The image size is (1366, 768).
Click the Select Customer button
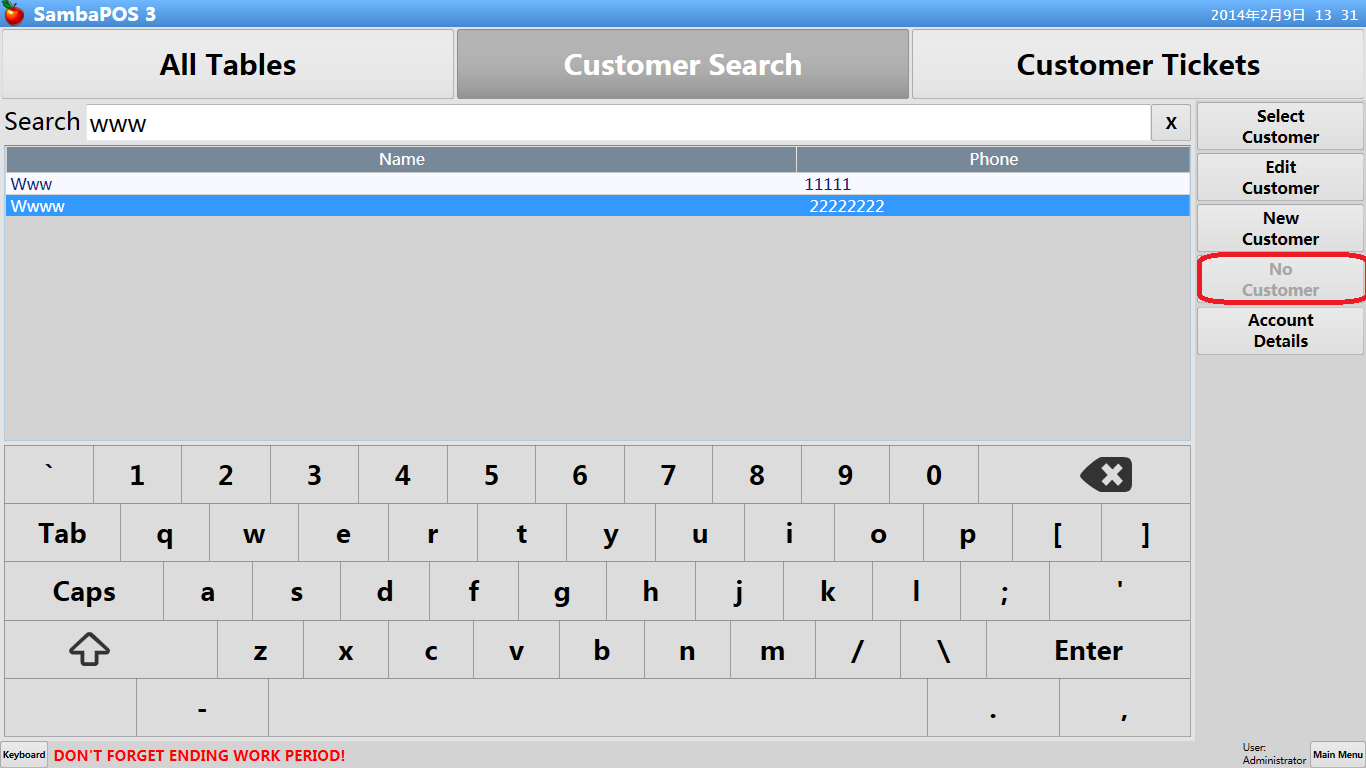(1280, 127)
